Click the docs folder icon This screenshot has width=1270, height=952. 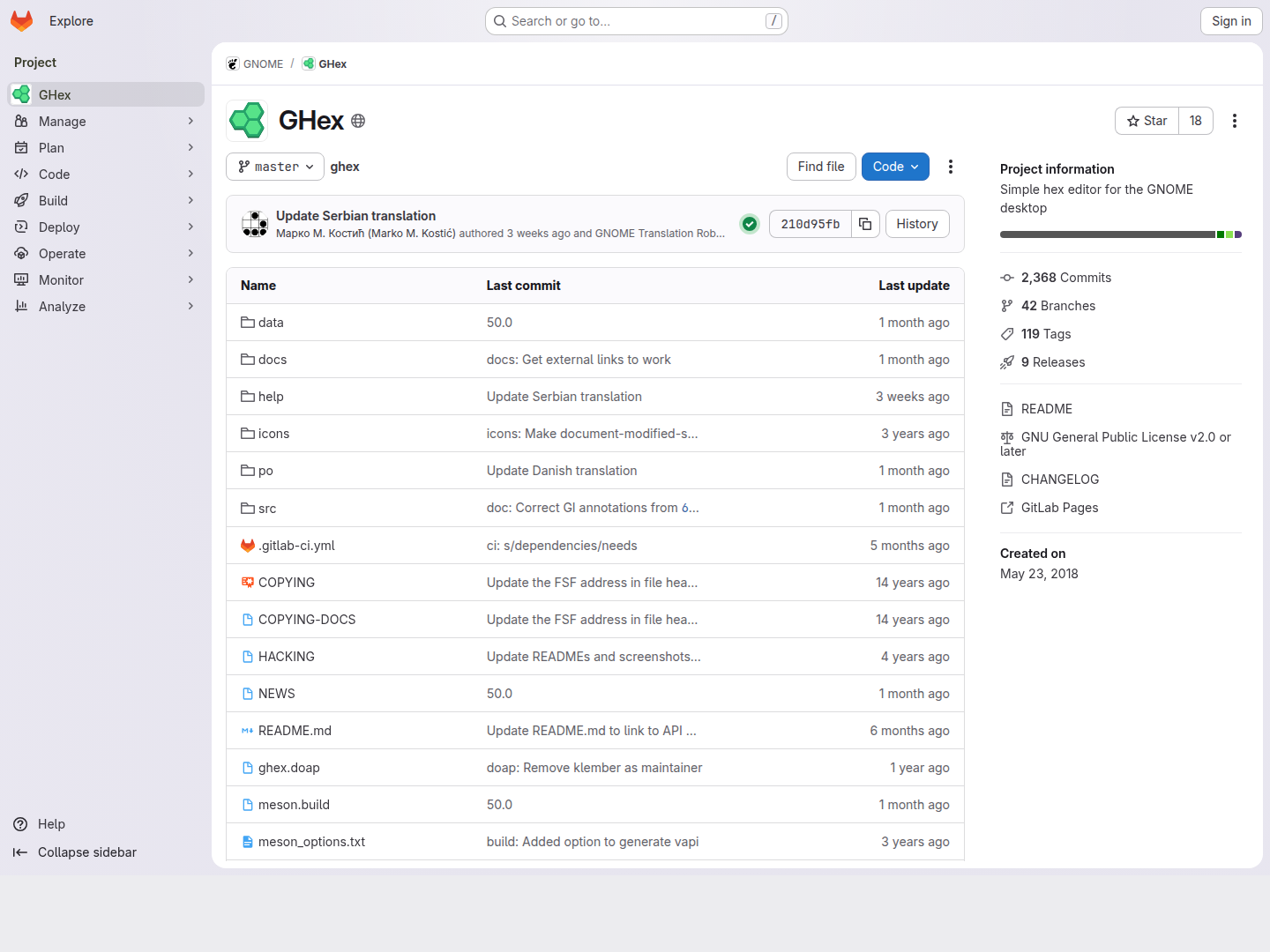[x=248, y=360]
